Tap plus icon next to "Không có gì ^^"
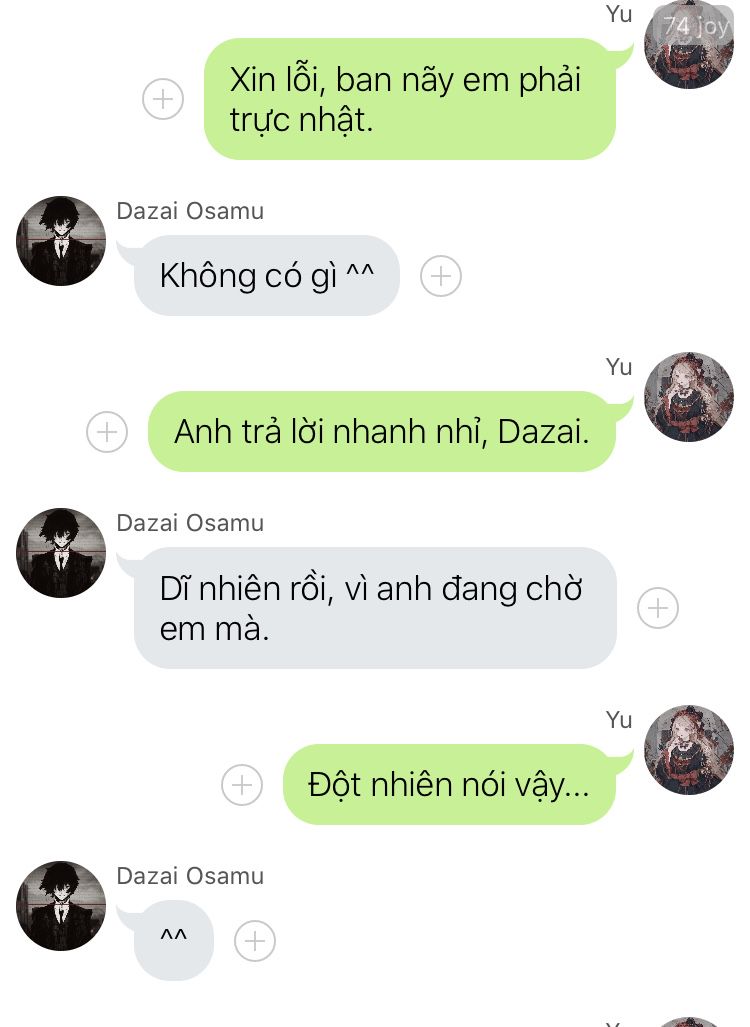Viewport: 750px width, 1027px height. [441, 276]
